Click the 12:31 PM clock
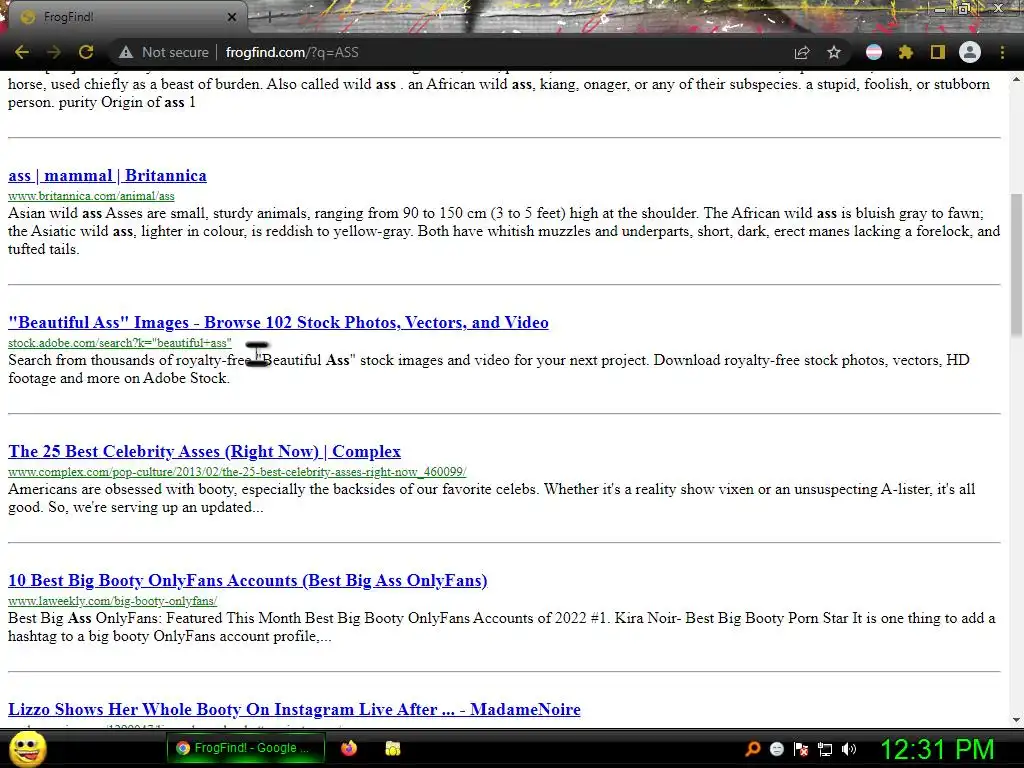Image resolution: width=1024 pixels, height=768 pixels. point(937,749)
